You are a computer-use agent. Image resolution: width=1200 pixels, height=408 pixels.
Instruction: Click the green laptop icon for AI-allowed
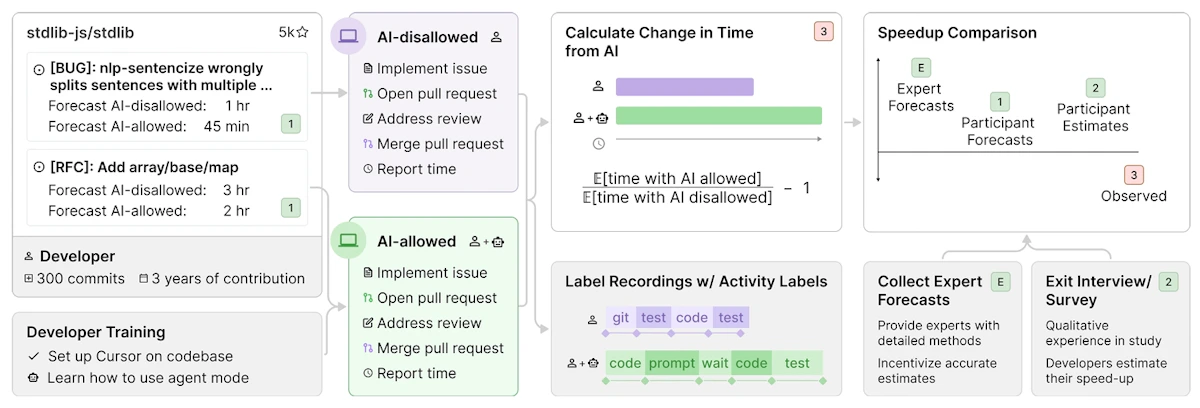[348, 240]
